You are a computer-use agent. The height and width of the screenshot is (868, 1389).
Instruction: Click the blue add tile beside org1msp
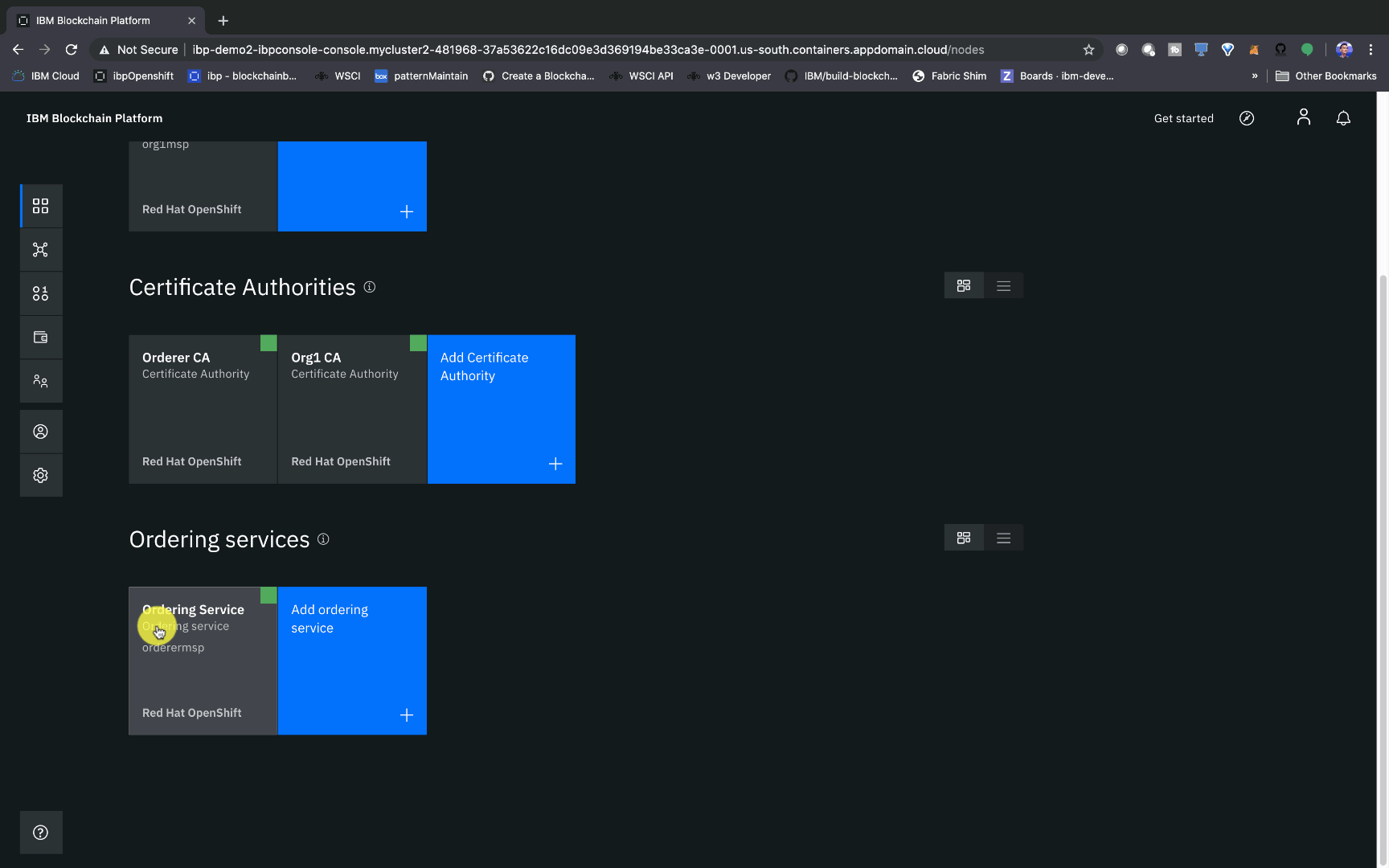[x=352, y=186]
